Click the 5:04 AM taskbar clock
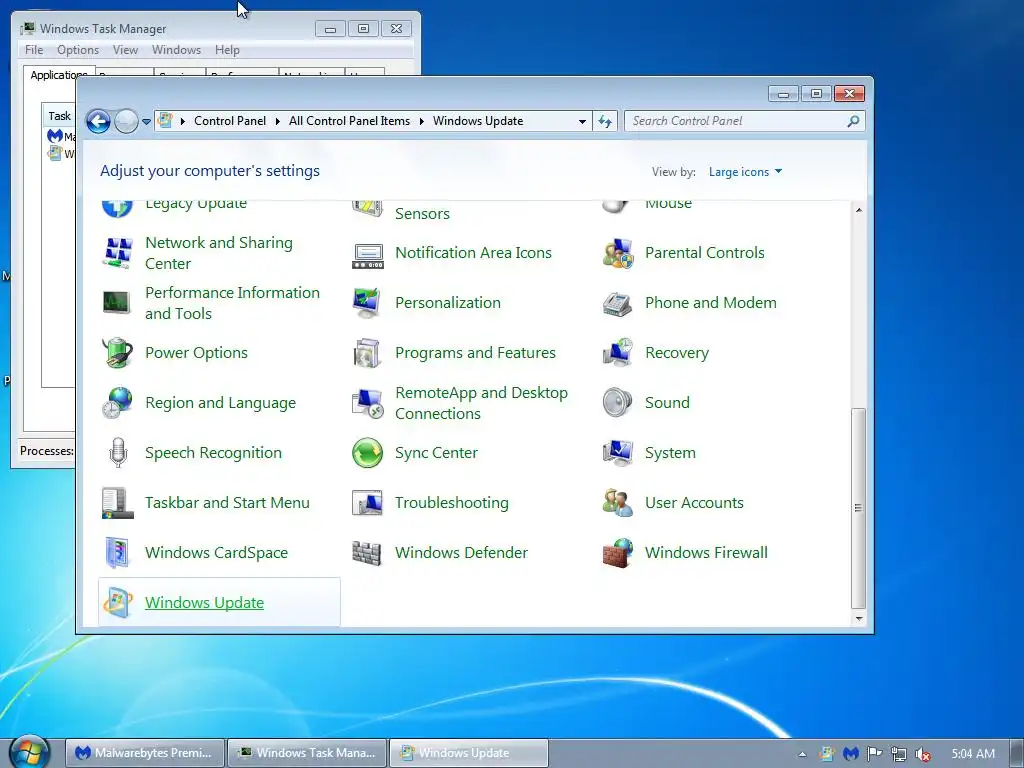The width and height of the screenshot is (1024, 768). [973, 754]
